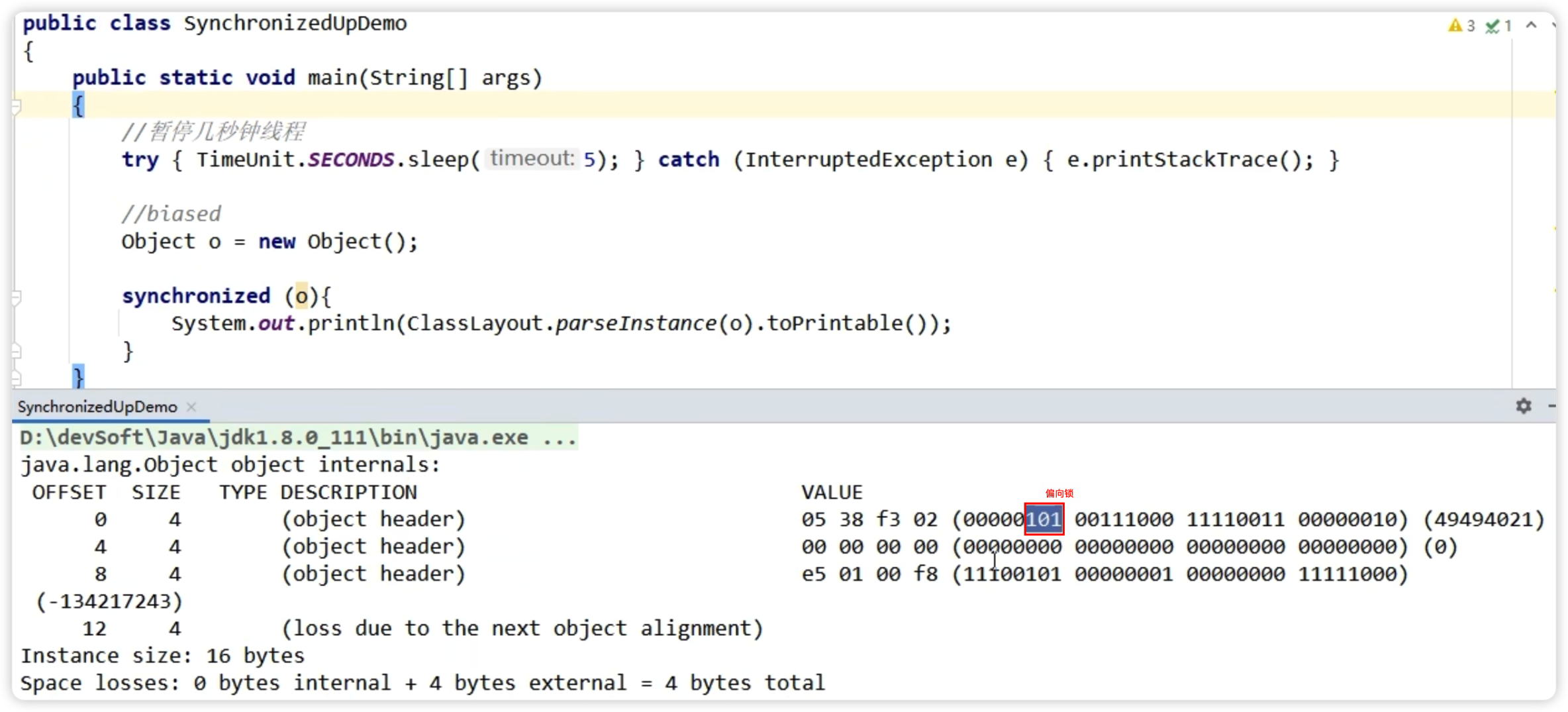The height and width of the screenshot is (712, 1568).
Task: Click the yellow warnings indicator showing 3
Action: [1461, 25]
